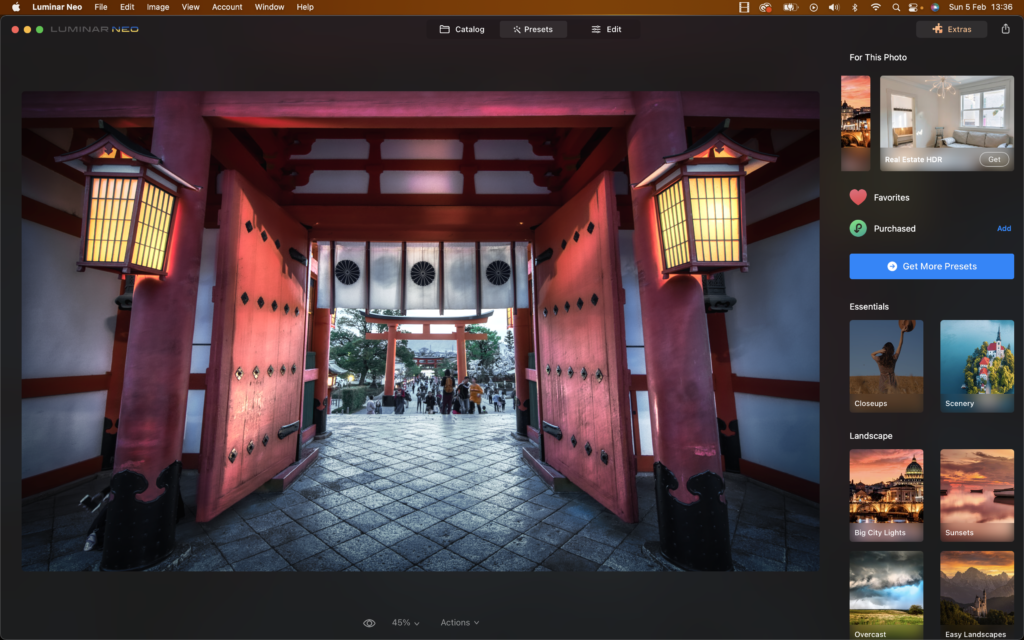The height and width of the screenshot is (640, 1024).
Task: Open the Sunsets preset collection
Action: (x=977, y=495)
